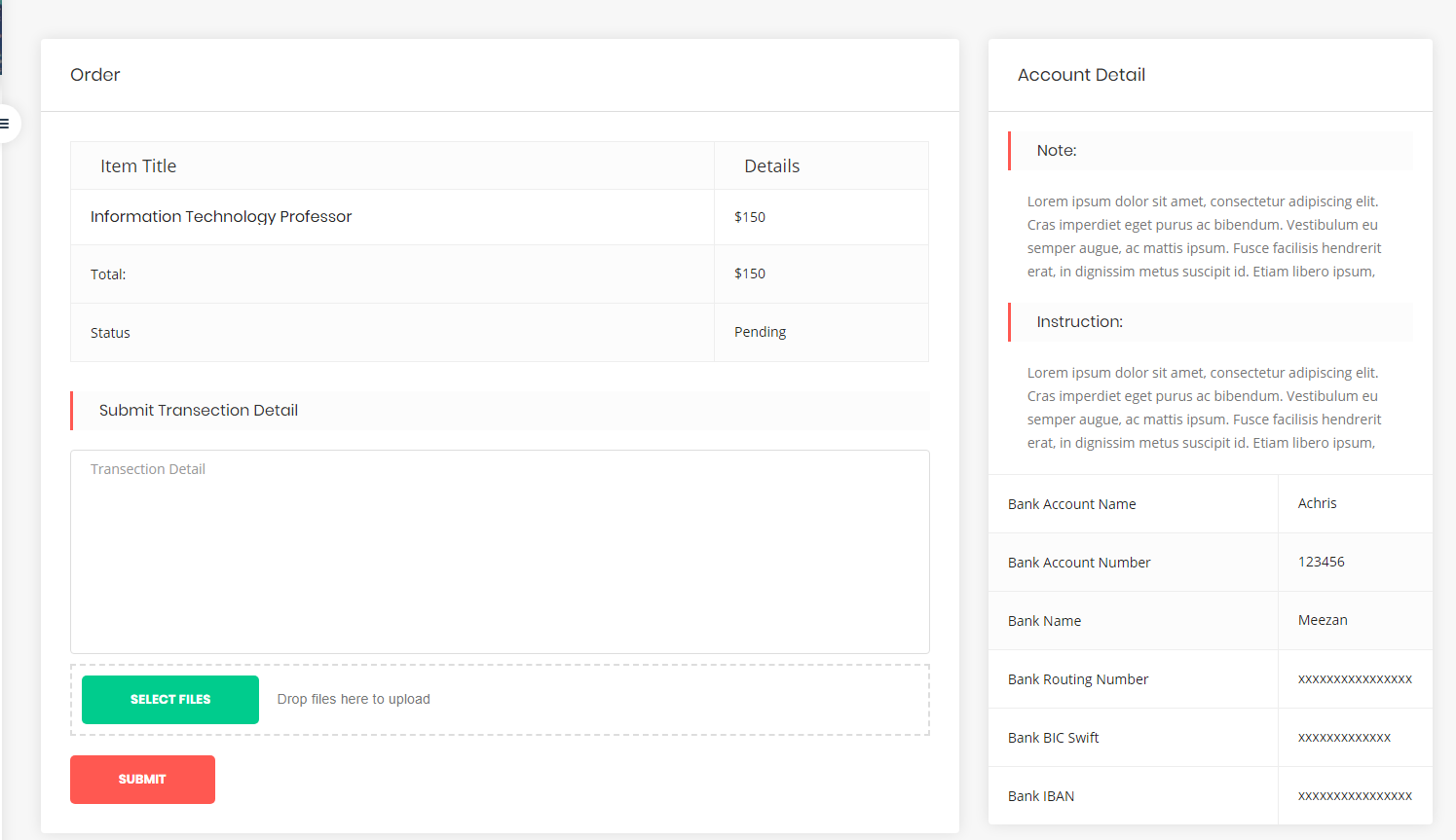Select the Information Technology Professor item title
Screen dimensions: 1456x840
[221, 216]
